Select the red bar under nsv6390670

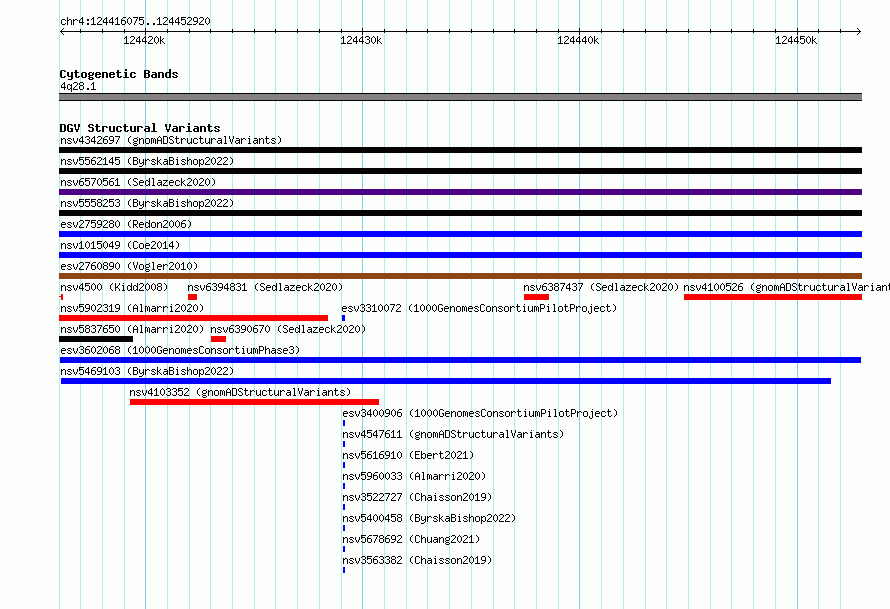(219, 339)
